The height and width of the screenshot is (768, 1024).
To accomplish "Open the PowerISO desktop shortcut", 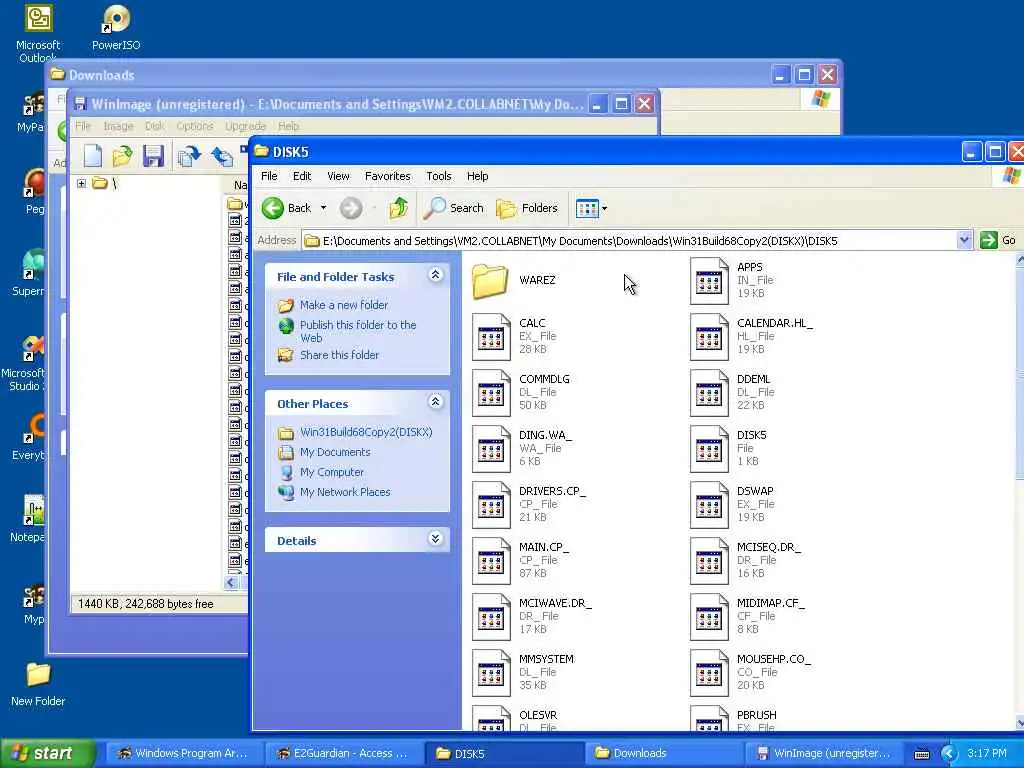I will [116, 28].
